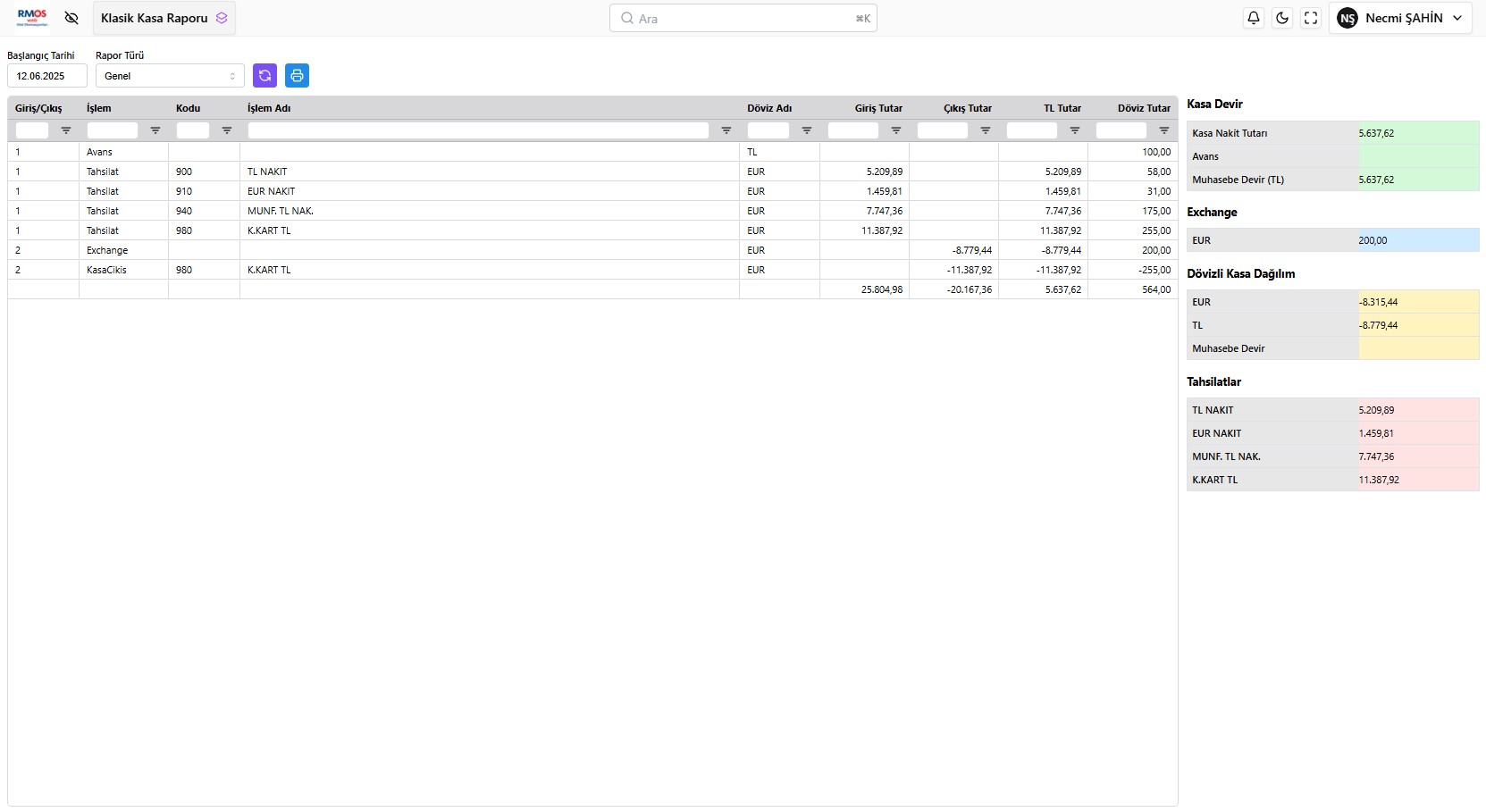Toggle the crossed-out eye visibility icon
Screen dimensions: 1486x812
coord(71,18)
